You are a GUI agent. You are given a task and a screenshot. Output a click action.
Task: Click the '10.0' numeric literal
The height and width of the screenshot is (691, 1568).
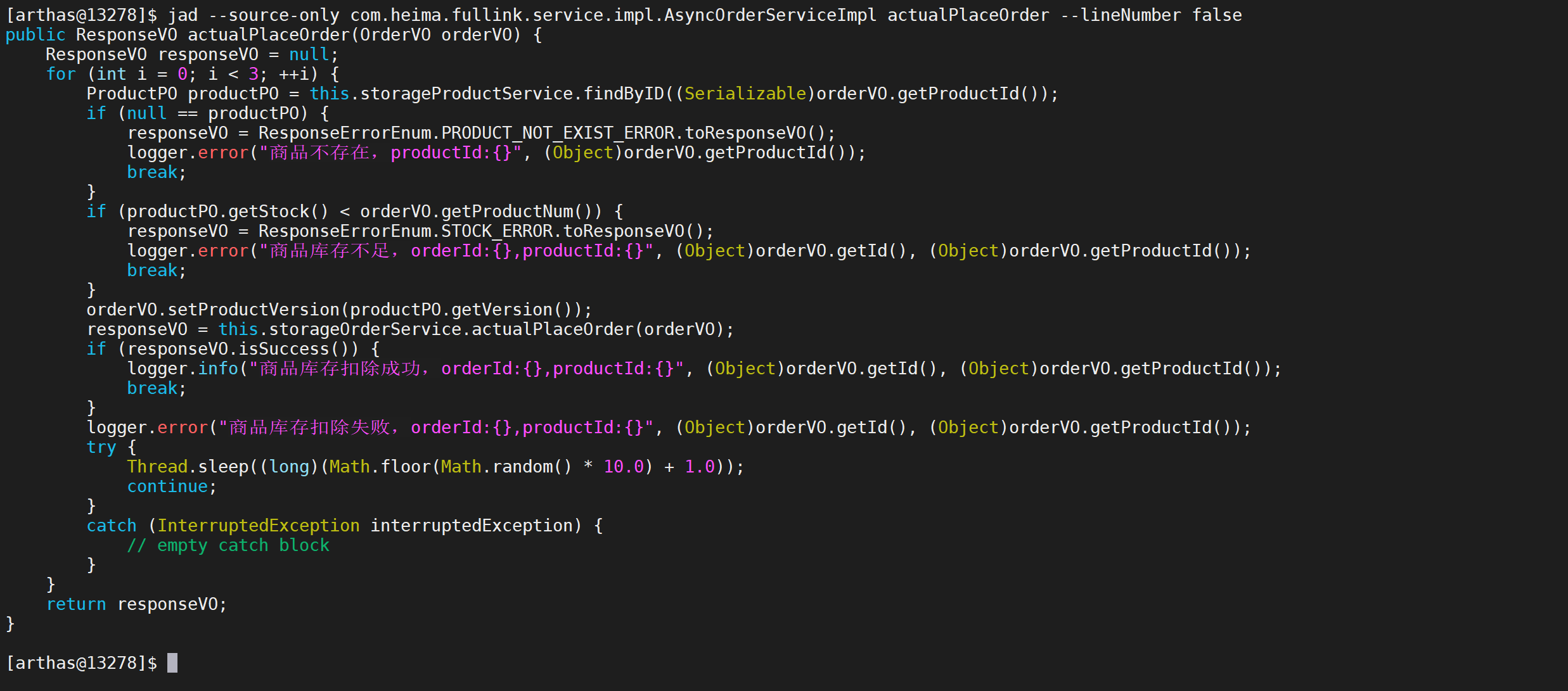pyautogui.click(x=624, y=467)
